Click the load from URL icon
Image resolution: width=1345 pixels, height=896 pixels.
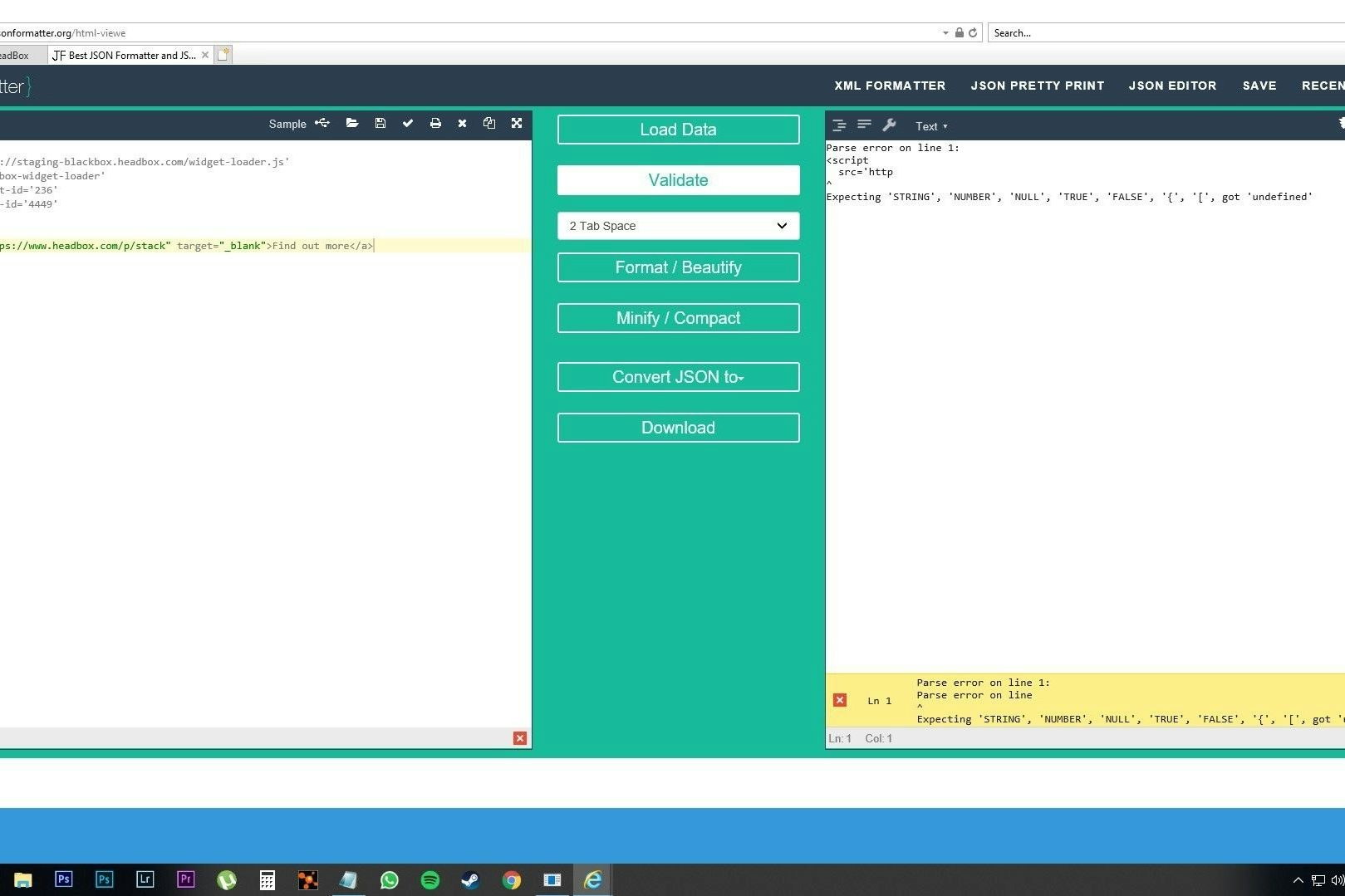[322, 124]
